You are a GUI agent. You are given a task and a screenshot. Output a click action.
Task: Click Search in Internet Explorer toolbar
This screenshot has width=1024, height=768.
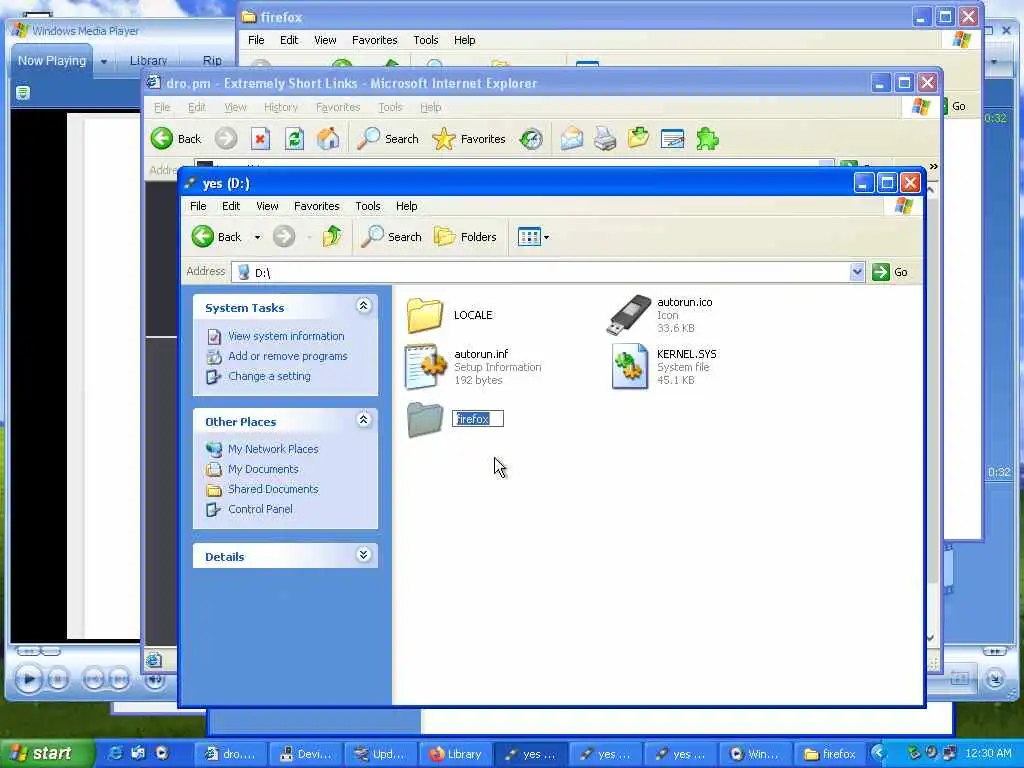388,138
